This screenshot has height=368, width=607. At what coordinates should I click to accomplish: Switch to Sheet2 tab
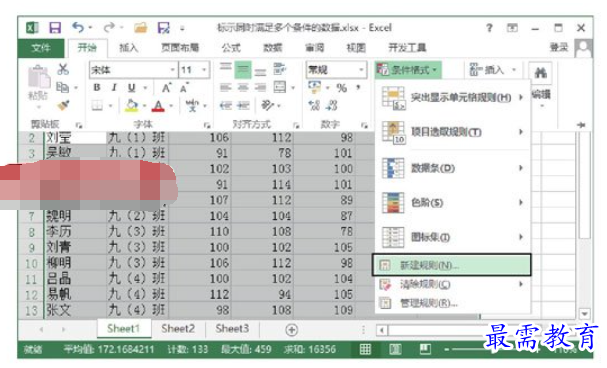178,329
